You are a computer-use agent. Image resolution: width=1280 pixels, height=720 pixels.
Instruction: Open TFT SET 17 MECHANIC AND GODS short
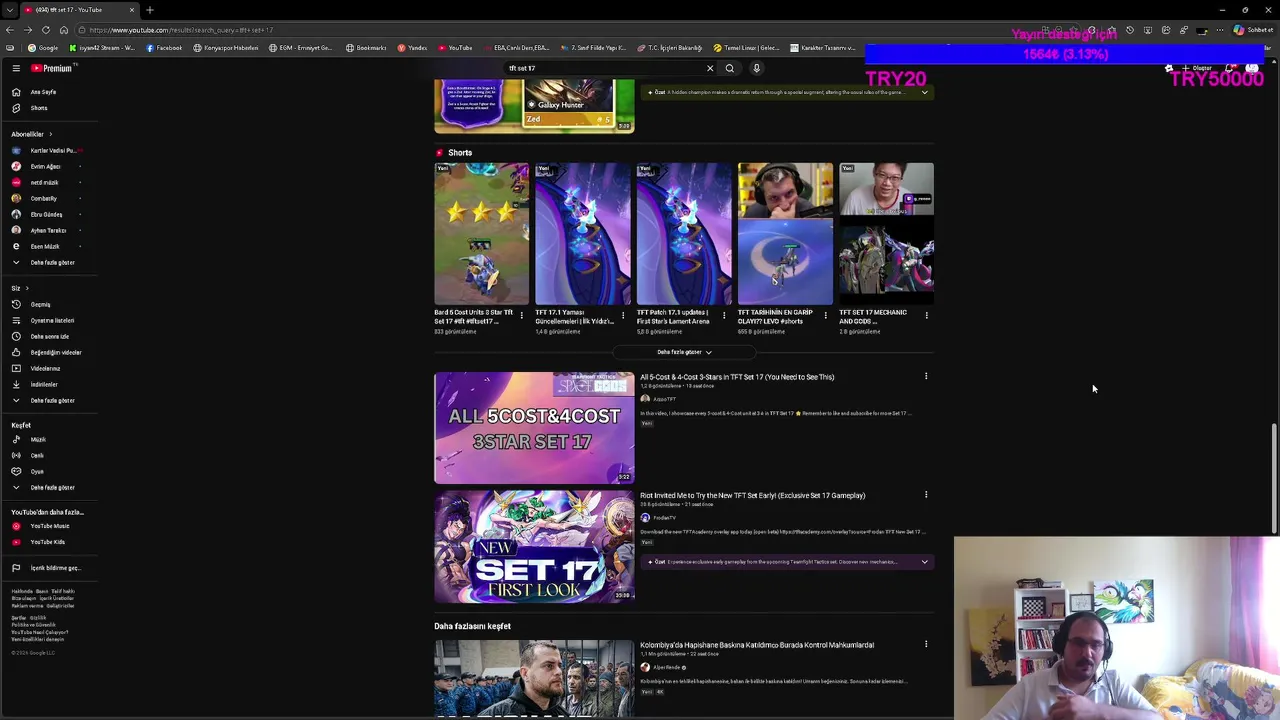tap(886, 234)
